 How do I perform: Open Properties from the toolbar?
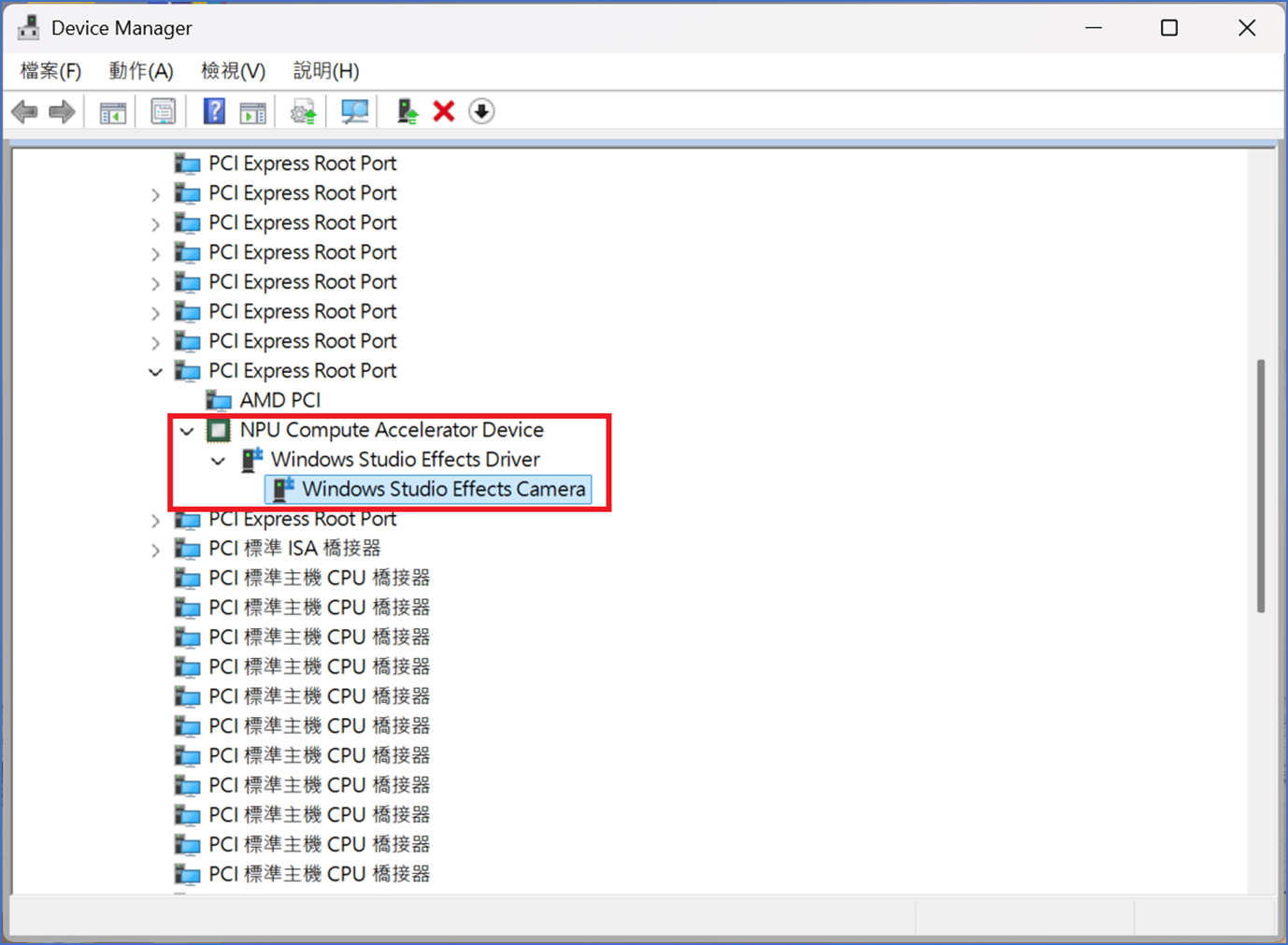tap(163, 112)
